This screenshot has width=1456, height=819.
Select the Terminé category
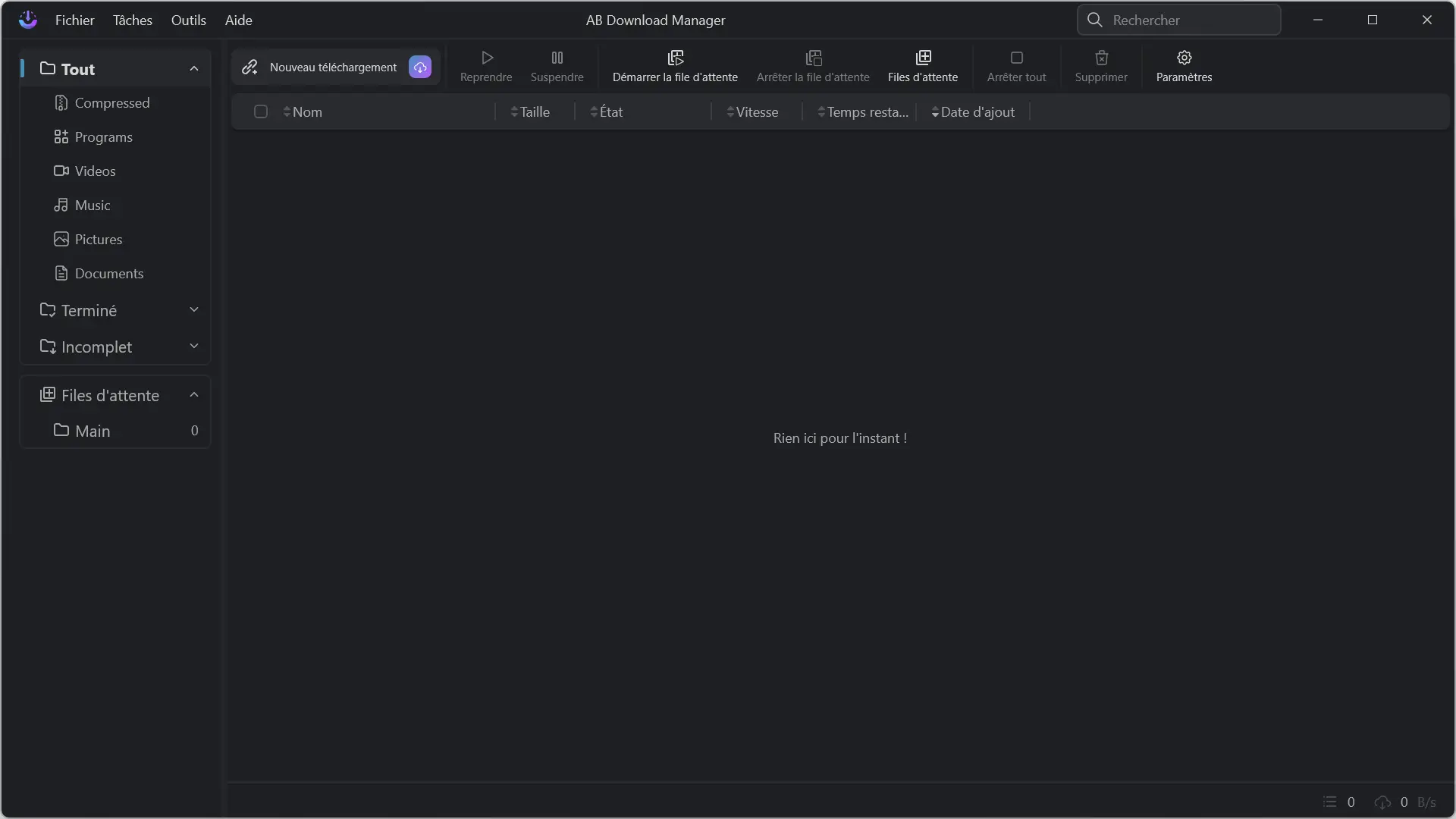(115, 310)
